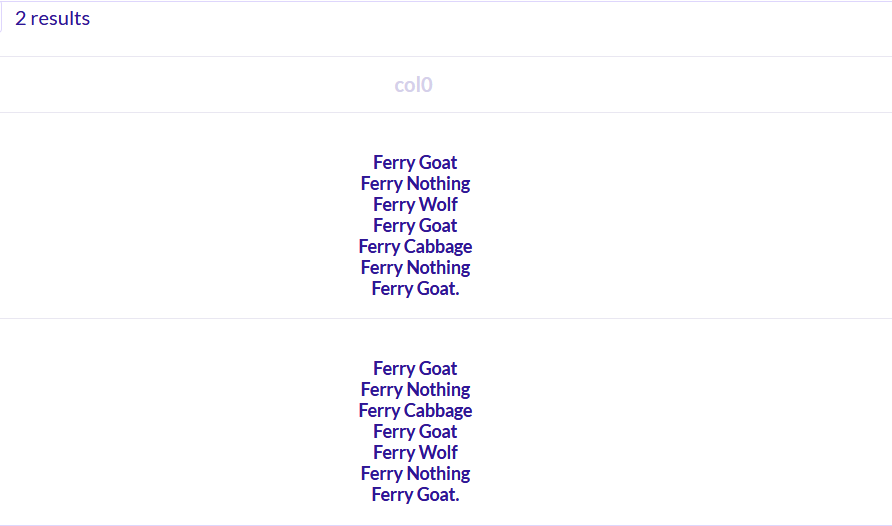This screenshot has height=526, width=892.
Task: Click the first Ferry Goat line in first result
Action: tap(415, 163)
